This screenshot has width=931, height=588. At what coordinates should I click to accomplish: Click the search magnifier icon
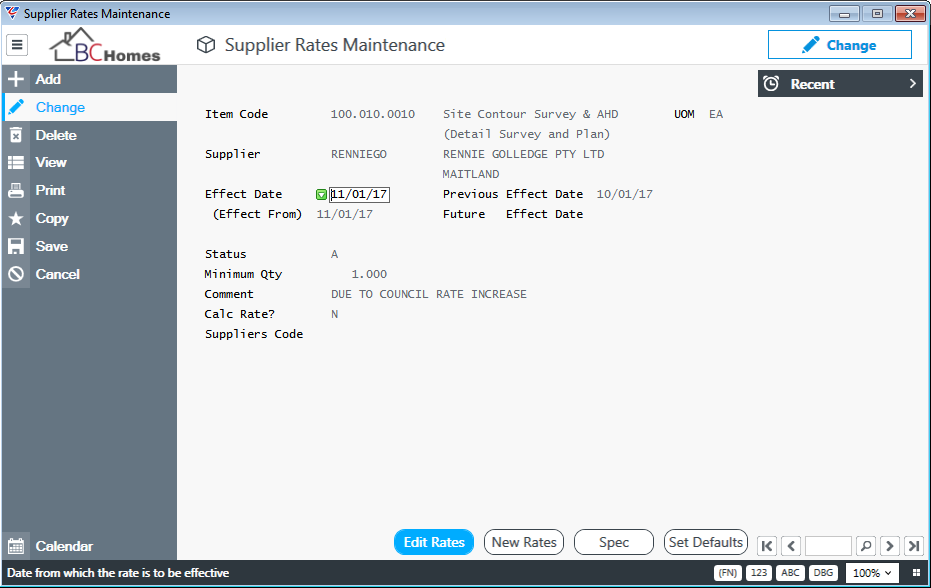866,545
